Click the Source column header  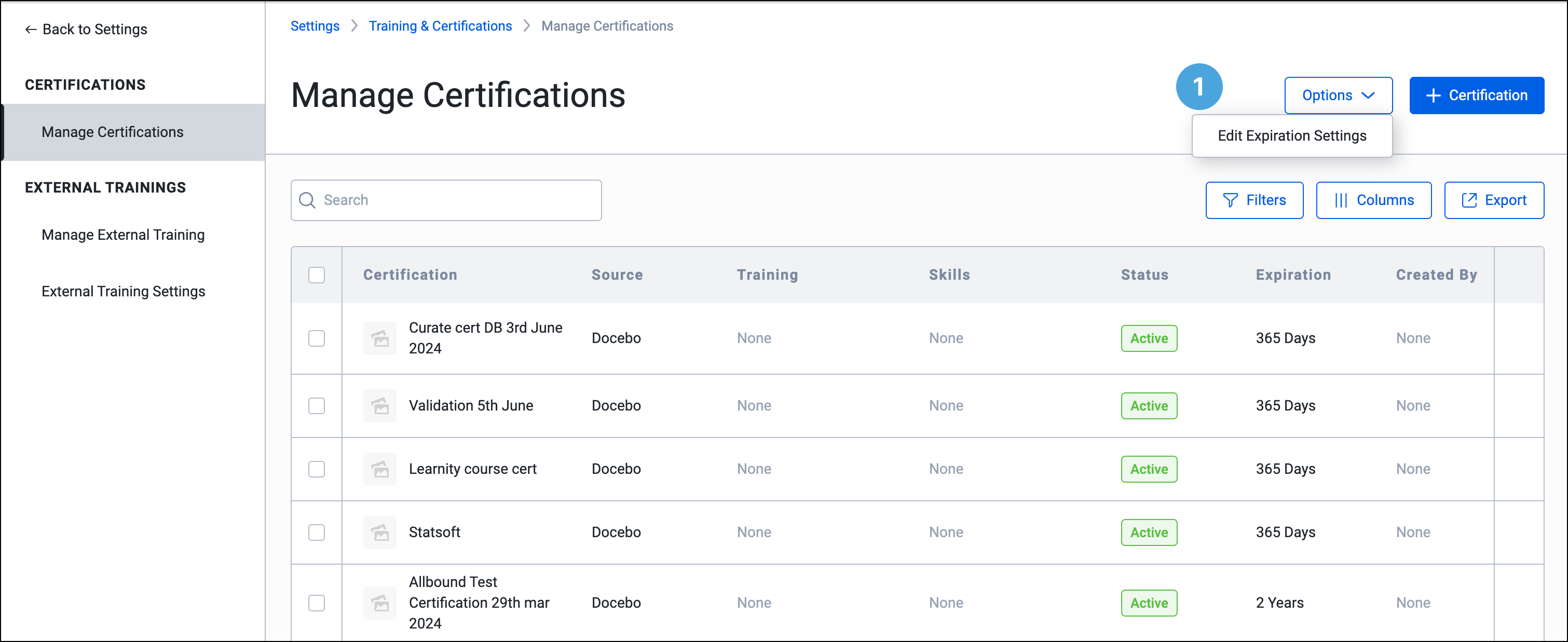(617, 275)
